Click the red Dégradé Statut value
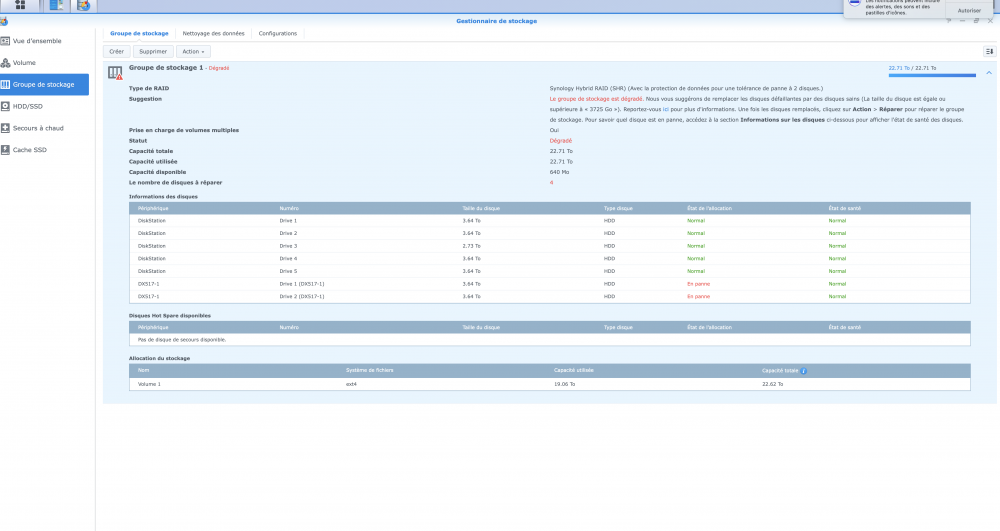The image size is (1000, 531). pos(561,141)
